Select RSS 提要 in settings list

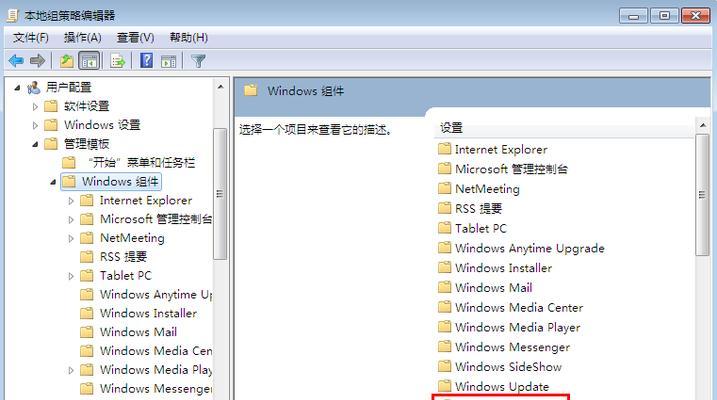(x=478, y=208)
